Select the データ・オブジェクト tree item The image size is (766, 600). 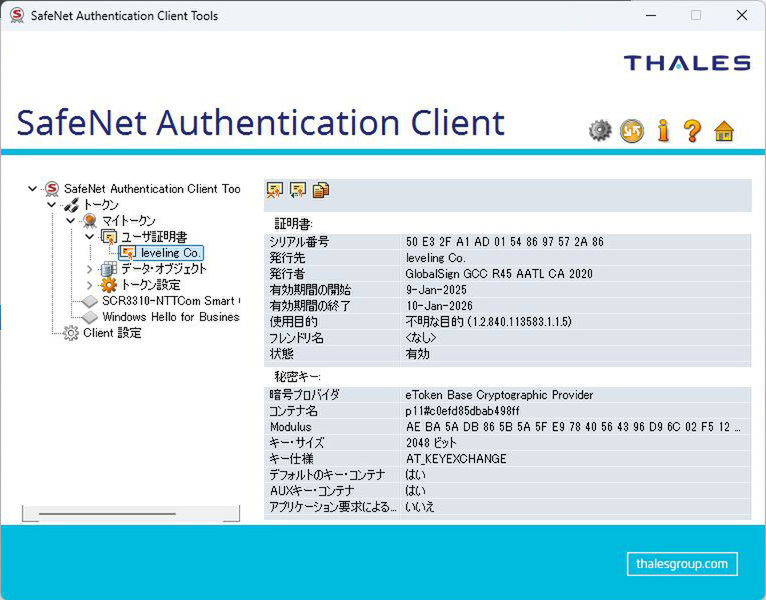point(164,269)
